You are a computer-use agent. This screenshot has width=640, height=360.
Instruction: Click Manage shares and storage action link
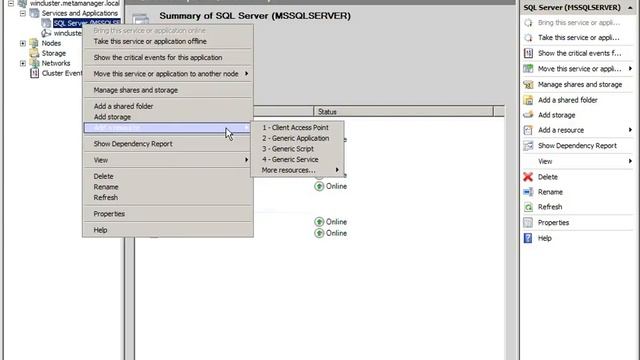(580, 84)
